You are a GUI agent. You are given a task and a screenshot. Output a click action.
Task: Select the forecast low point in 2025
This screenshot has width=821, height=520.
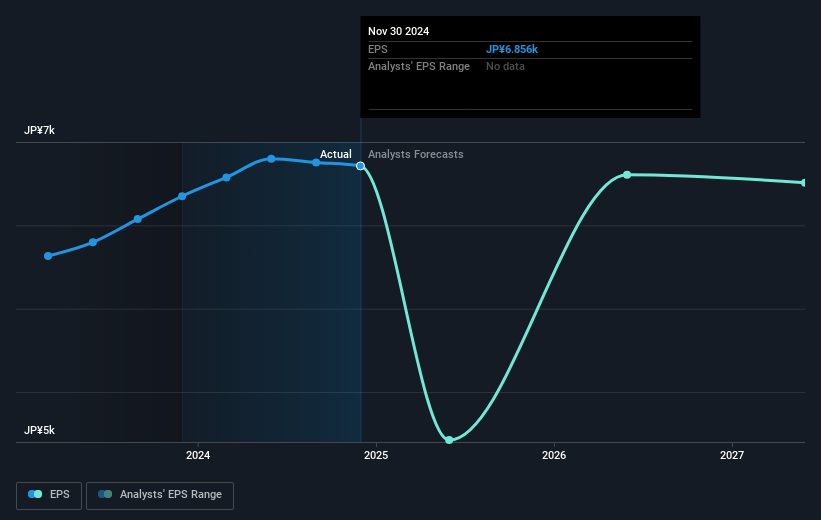tap(449, 440)
